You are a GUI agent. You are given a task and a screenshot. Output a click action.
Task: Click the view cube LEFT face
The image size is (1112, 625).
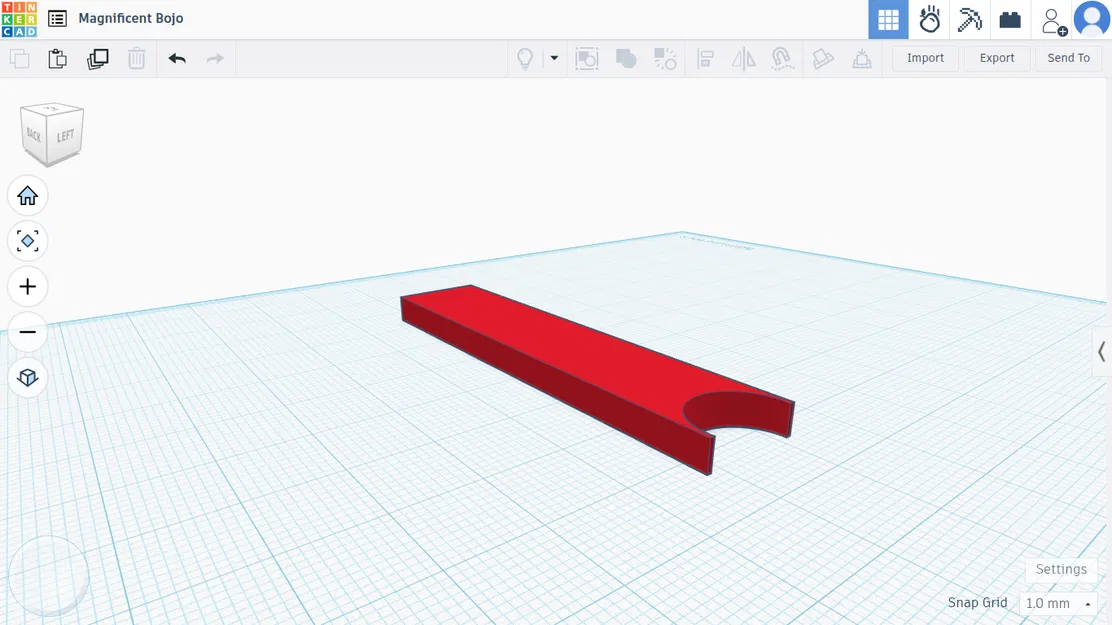point(65,135)
